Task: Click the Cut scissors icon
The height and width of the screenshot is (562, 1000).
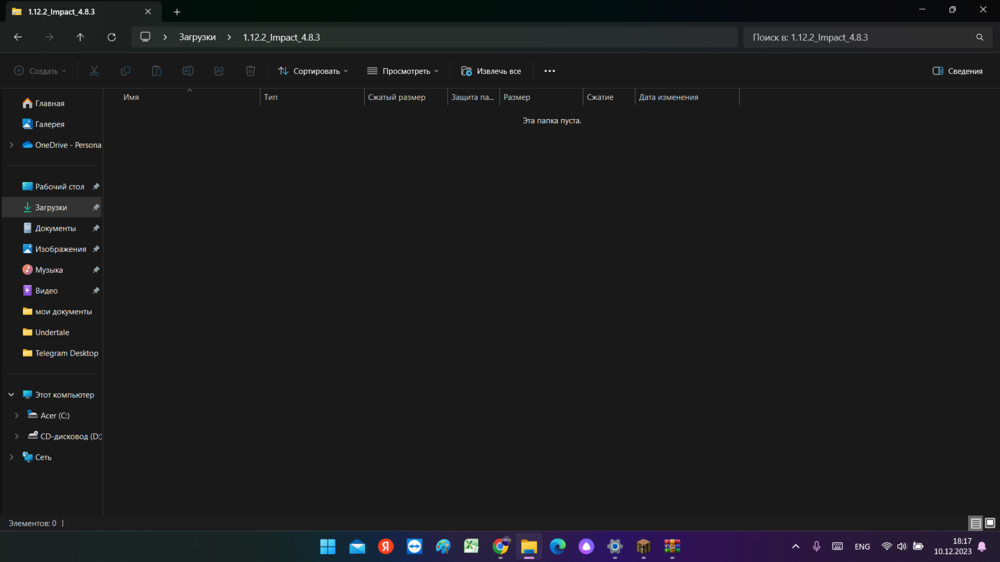Action: point(94,71)
